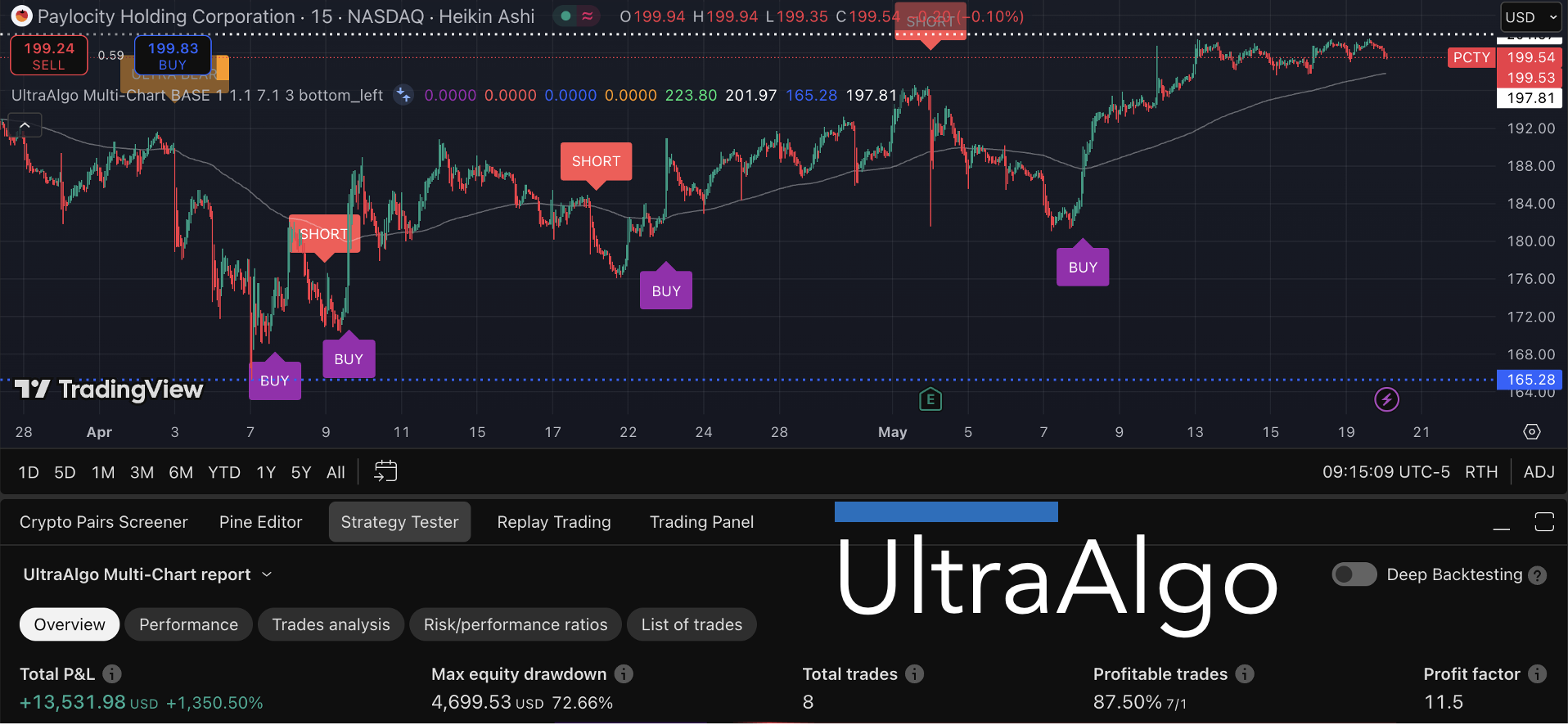Select the 3M time range
This screenshot has height=725, width=1568.
(x=142, y=472)
